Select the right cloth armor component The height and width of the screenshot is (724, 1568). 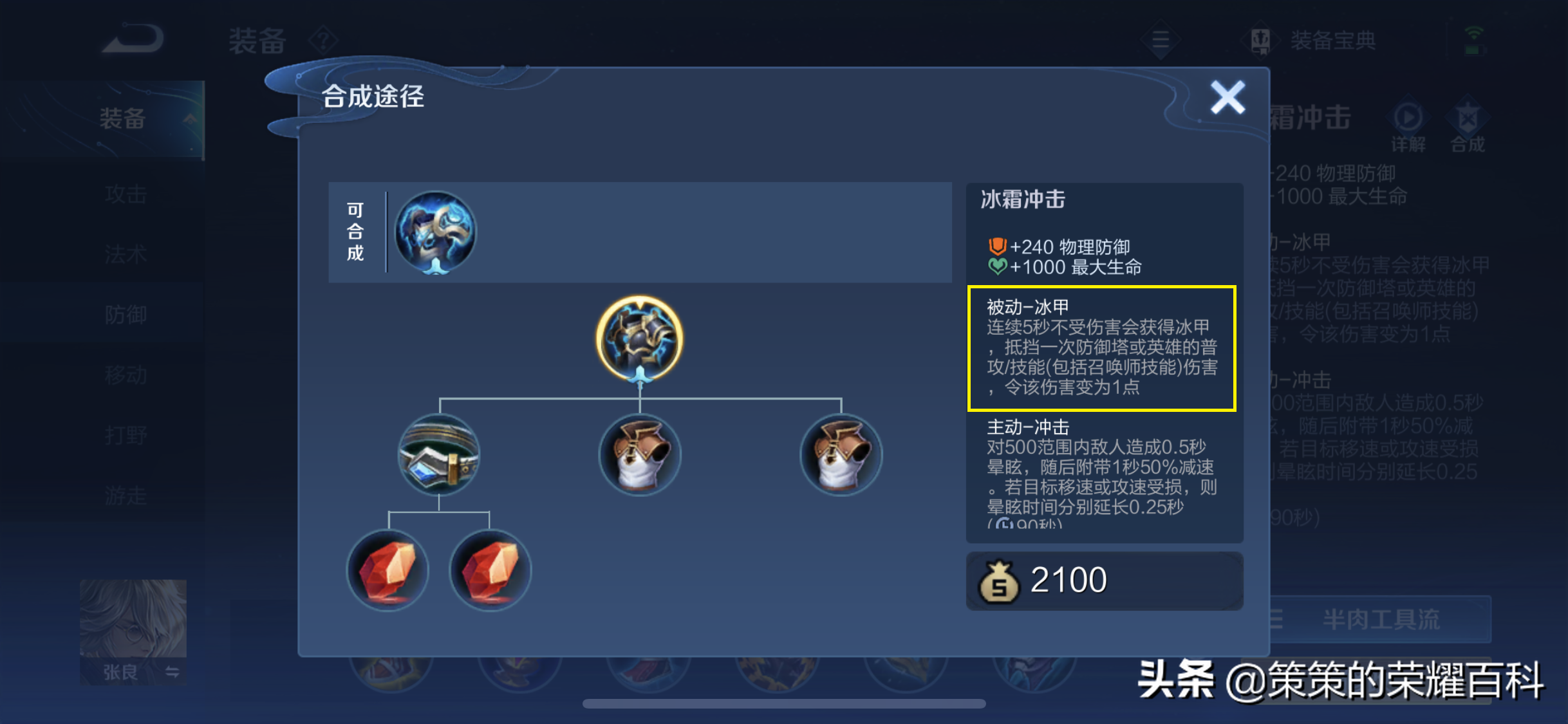coord(841,454)
